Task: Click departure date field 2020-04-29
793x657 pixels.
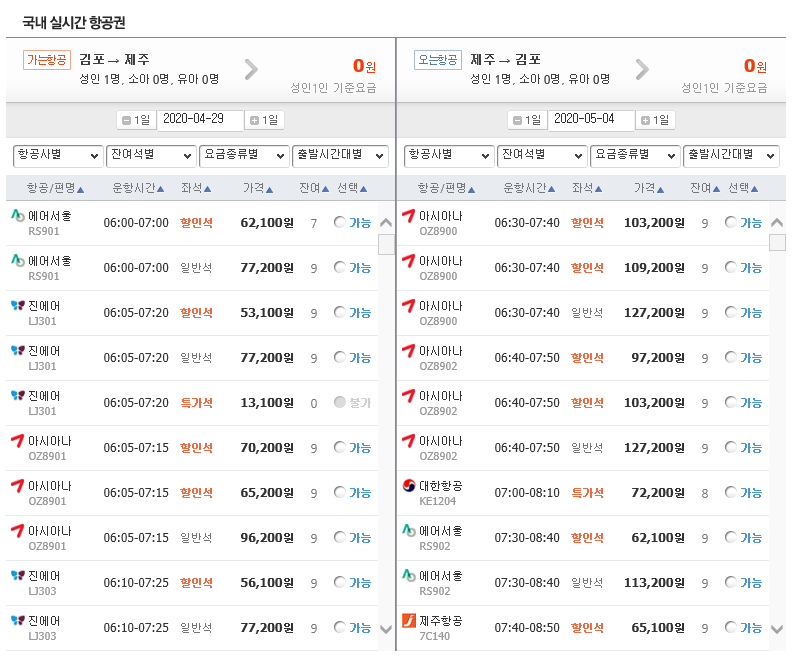Action: [200, 120]
